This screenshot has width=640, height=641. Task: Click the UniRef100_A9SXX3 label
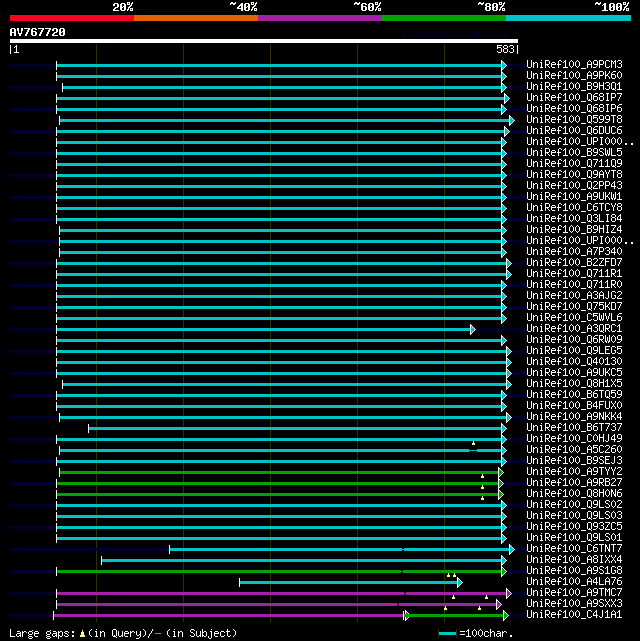574,604
